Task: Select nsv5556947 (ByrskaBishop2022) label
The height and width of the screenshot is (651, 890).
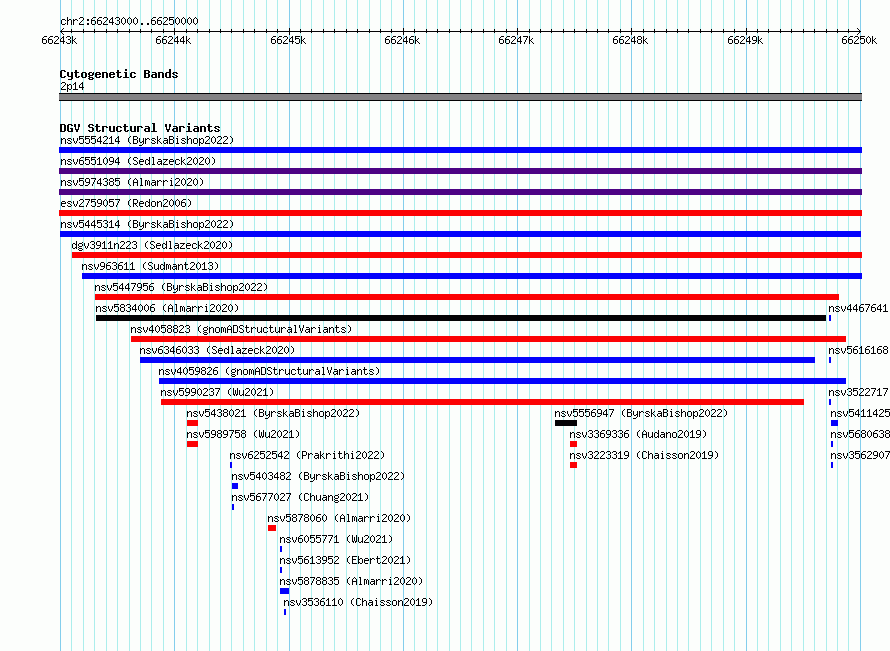Action: tap(641, 413)
